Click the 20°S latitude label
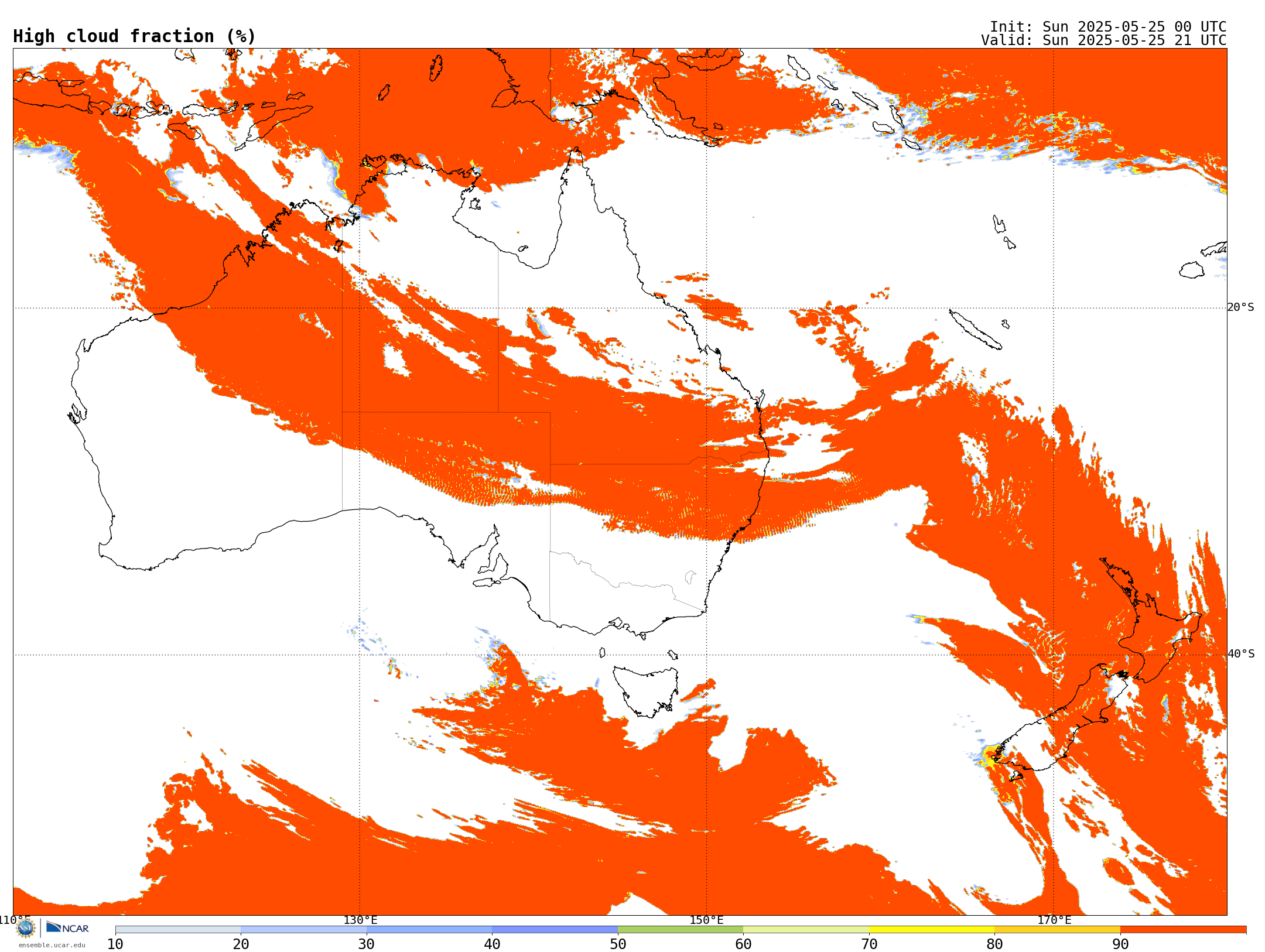1265x952 pixels. 1241,307
